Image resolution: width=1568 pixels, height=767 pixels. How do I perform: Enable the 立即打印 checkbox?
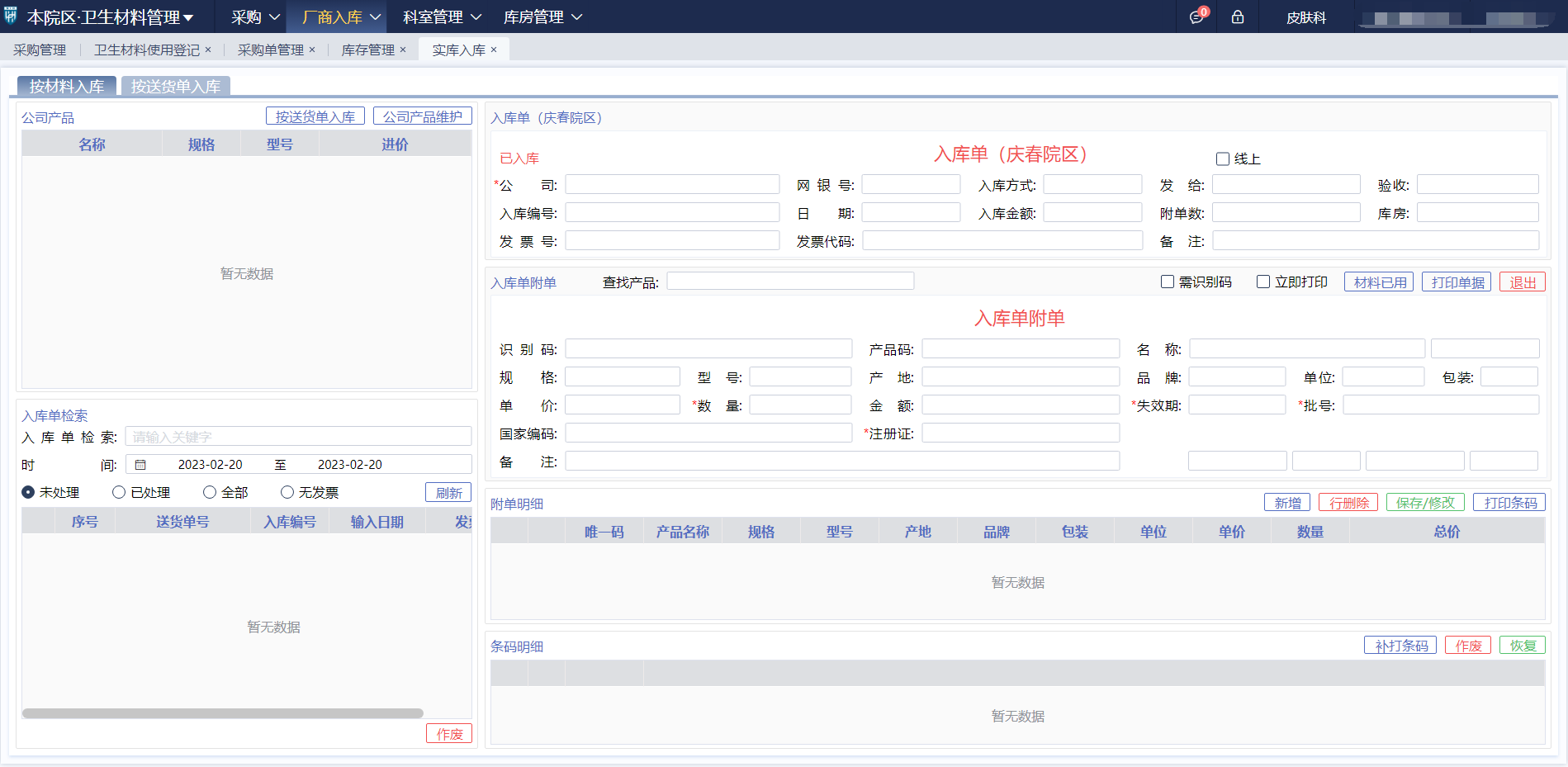click(x=1263, y=282)
